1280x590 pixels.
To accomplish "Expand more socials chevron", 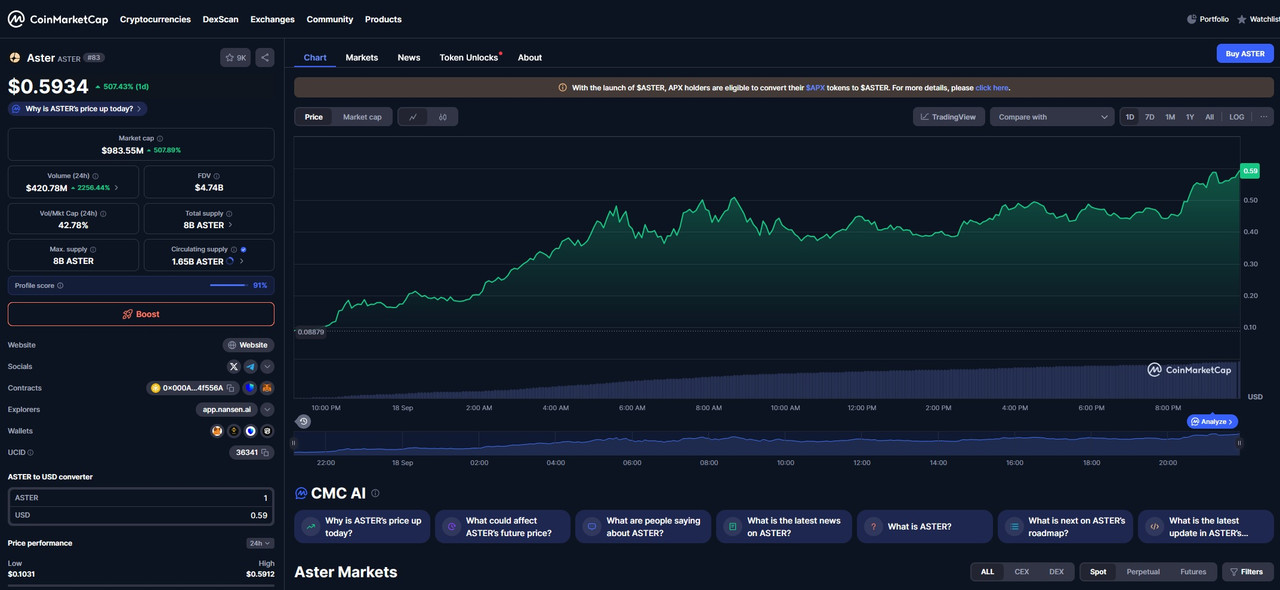I will 267,367.
